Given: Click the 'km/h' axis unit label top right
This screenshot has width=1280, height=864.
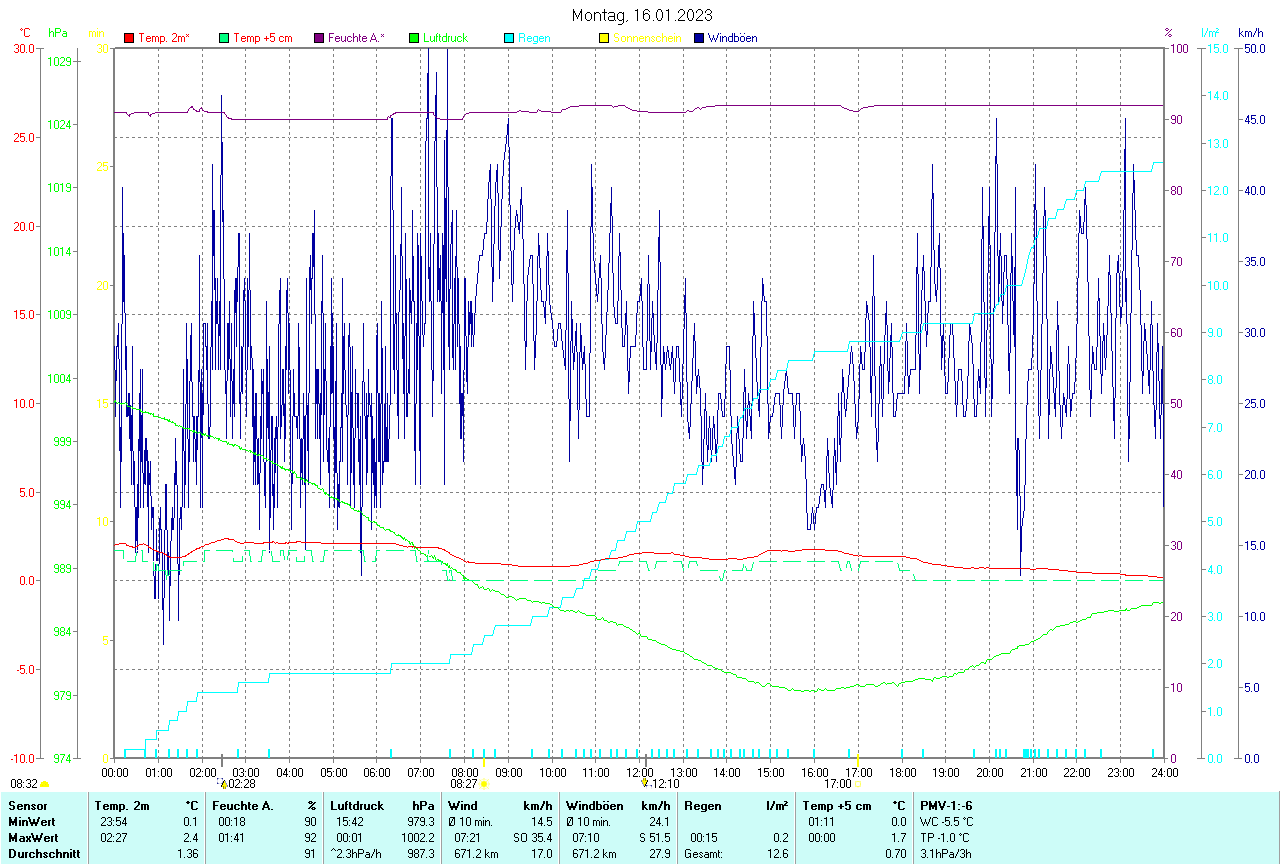Looking at the screenshot, I should click(x=1250, y=33).
